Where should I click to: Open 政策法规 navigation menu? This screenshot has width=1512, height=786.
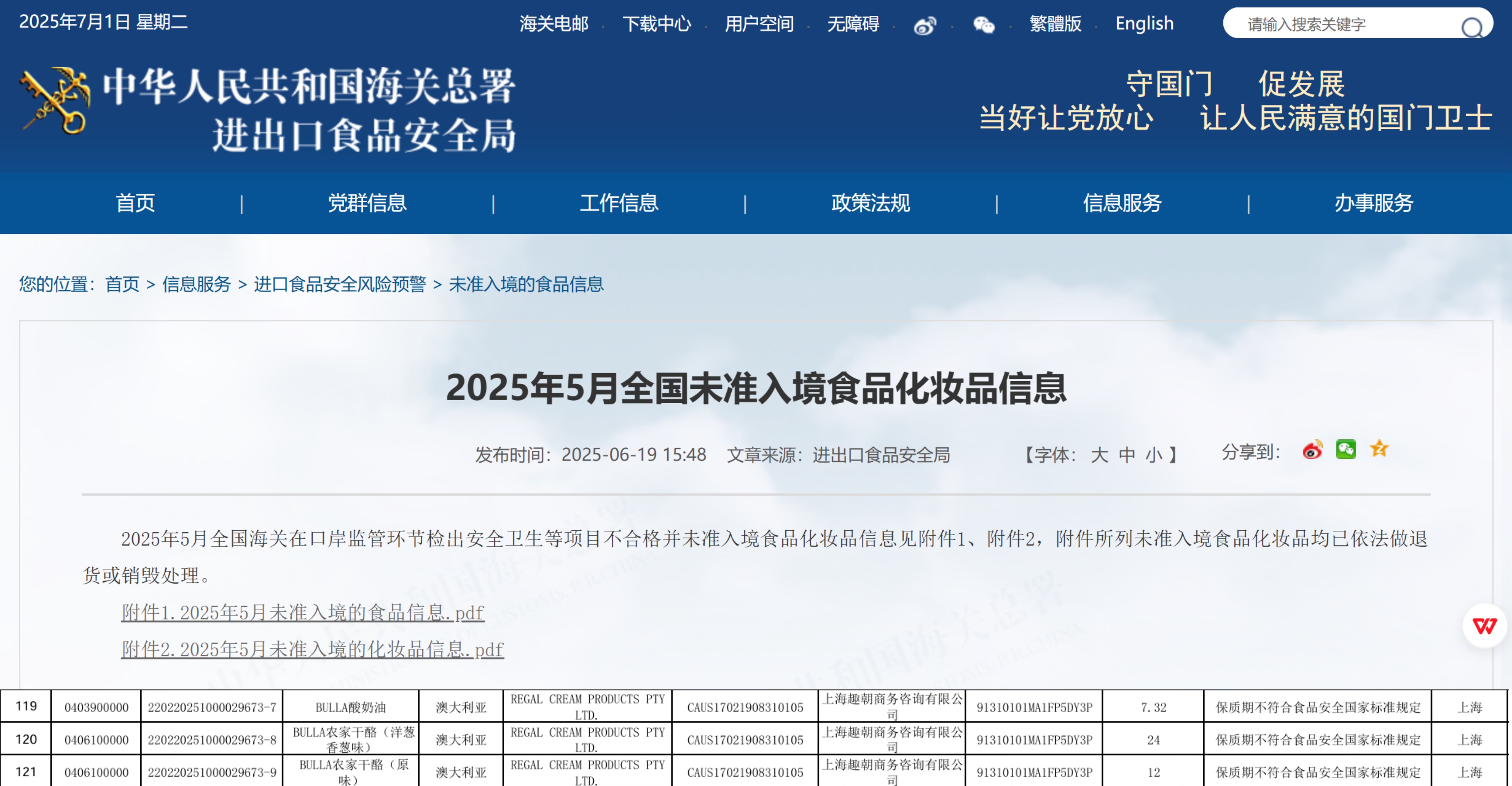(870, 203)
